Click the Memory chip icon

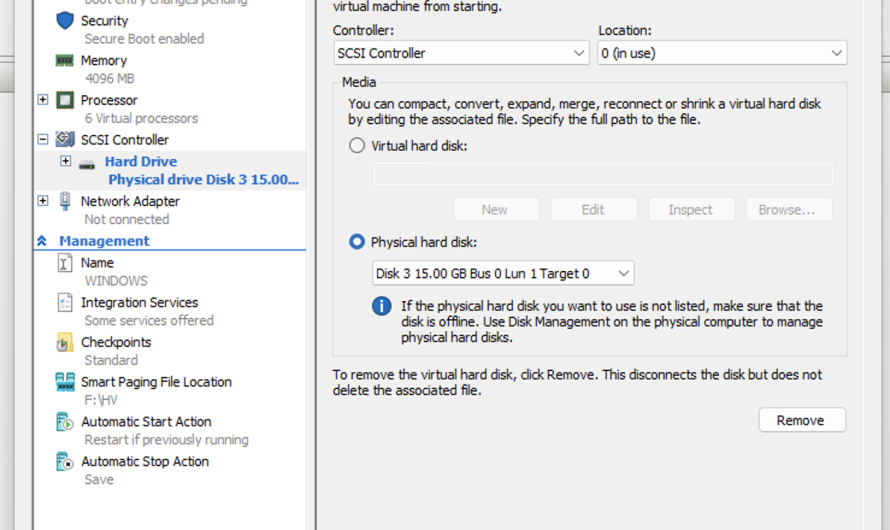[65, 61]
